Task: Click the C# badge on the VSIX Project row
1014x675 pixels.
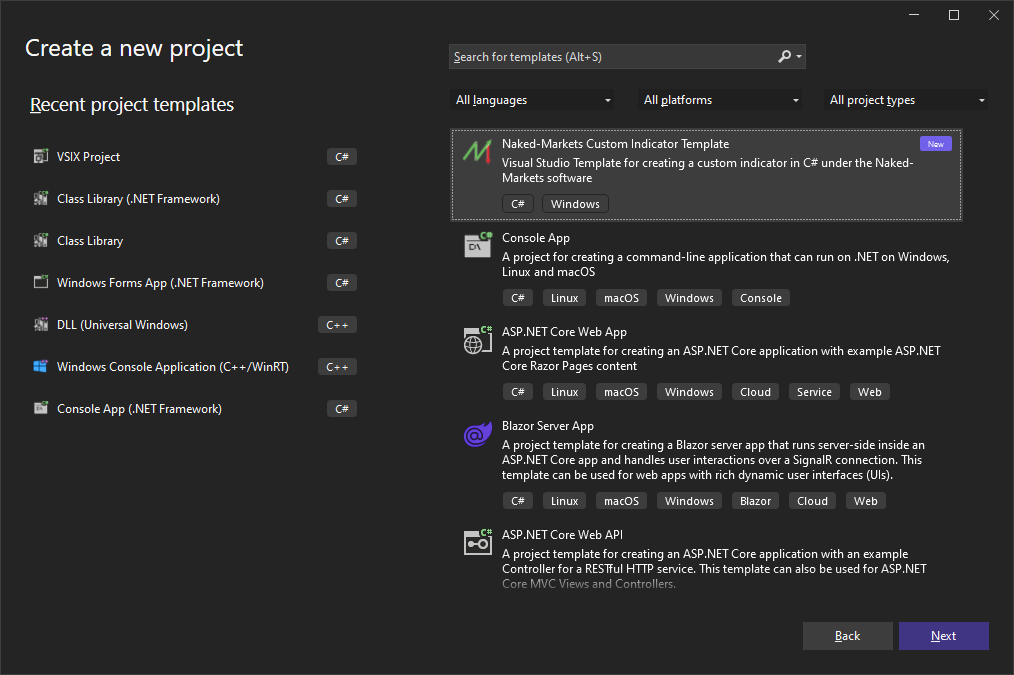Action: click(341, 156)
